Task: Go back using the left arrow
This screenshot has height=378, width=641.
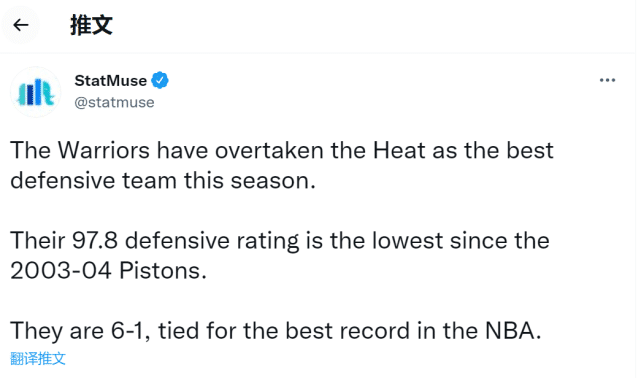Action: coord(21,25)
